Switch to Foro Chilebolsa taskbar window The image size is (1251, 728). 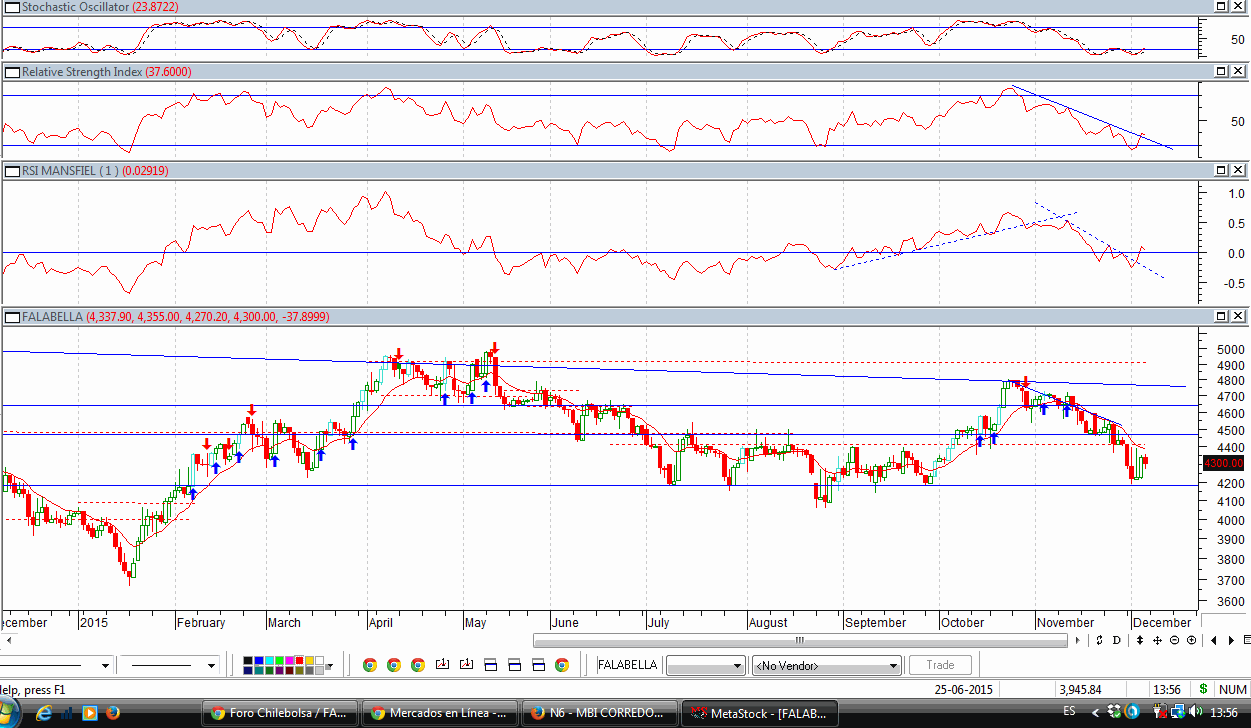(279, 713)
